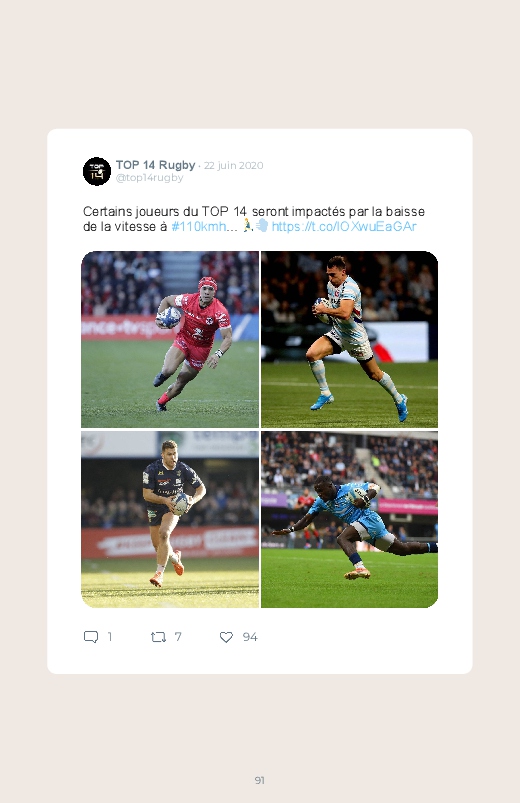Open the photo of the navy jersey player

point(170,519)
